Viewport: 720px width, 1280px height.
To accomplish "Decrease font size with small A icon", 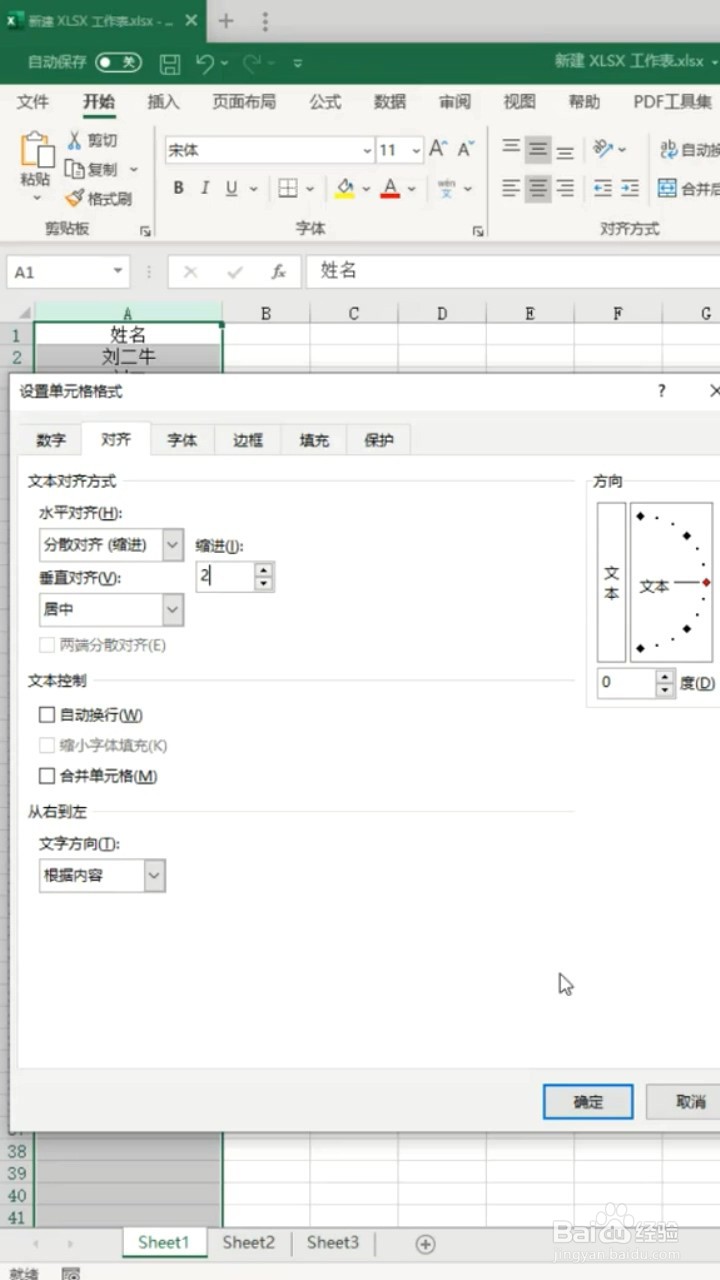I will pyautogui.click(x=465, y=150).
